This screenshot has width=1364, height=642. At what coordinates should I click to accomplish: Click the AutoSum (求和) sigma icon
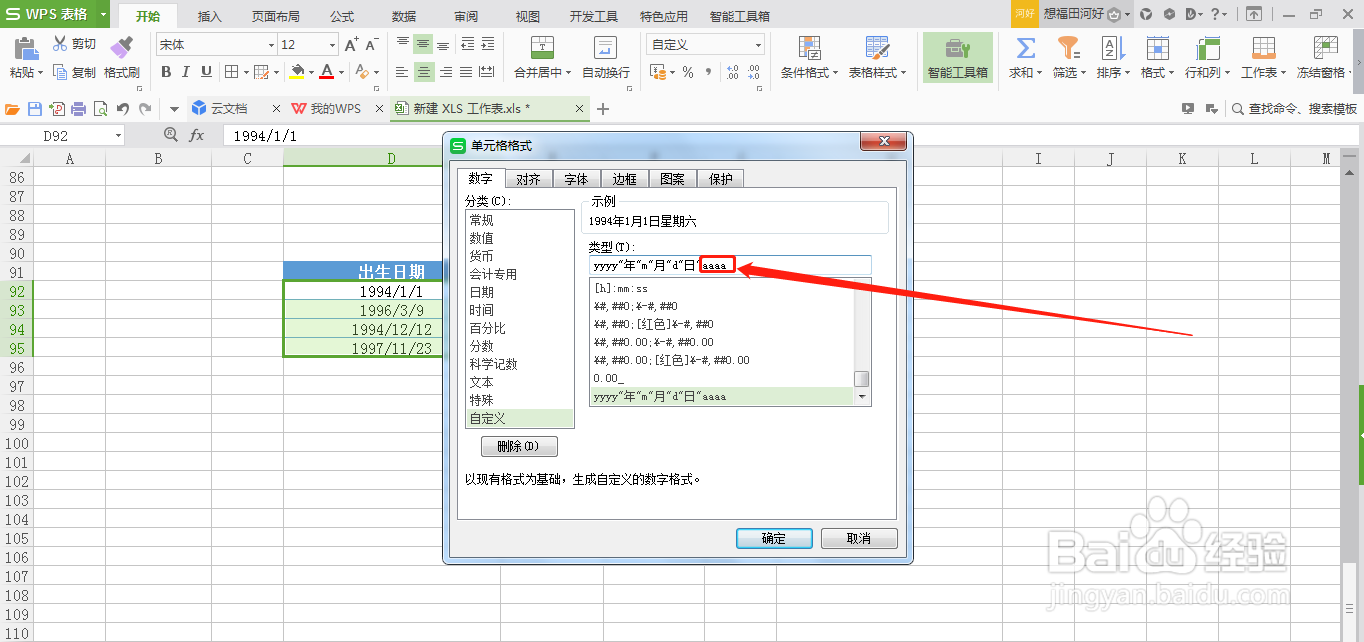[x=1025, y=47]
